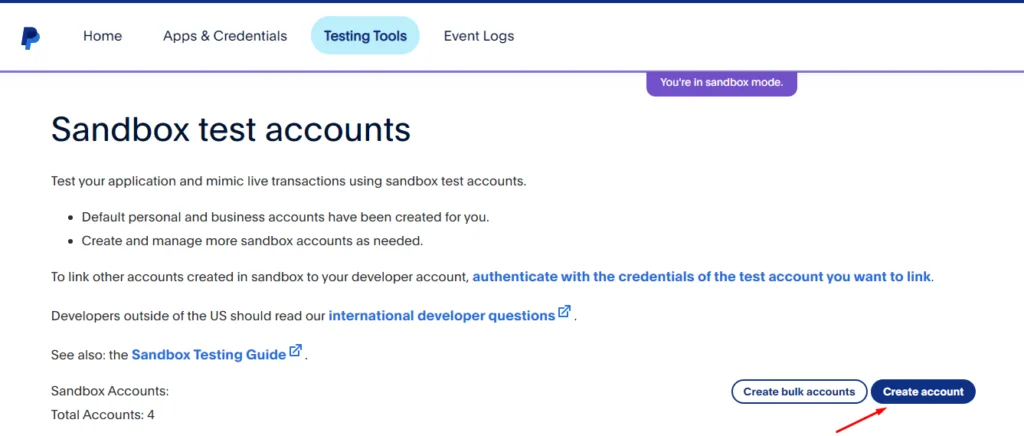This screenshot has height=436, width=1024.
Task: Click the Sandbox Accounts: label
Action: coord(110,392)
